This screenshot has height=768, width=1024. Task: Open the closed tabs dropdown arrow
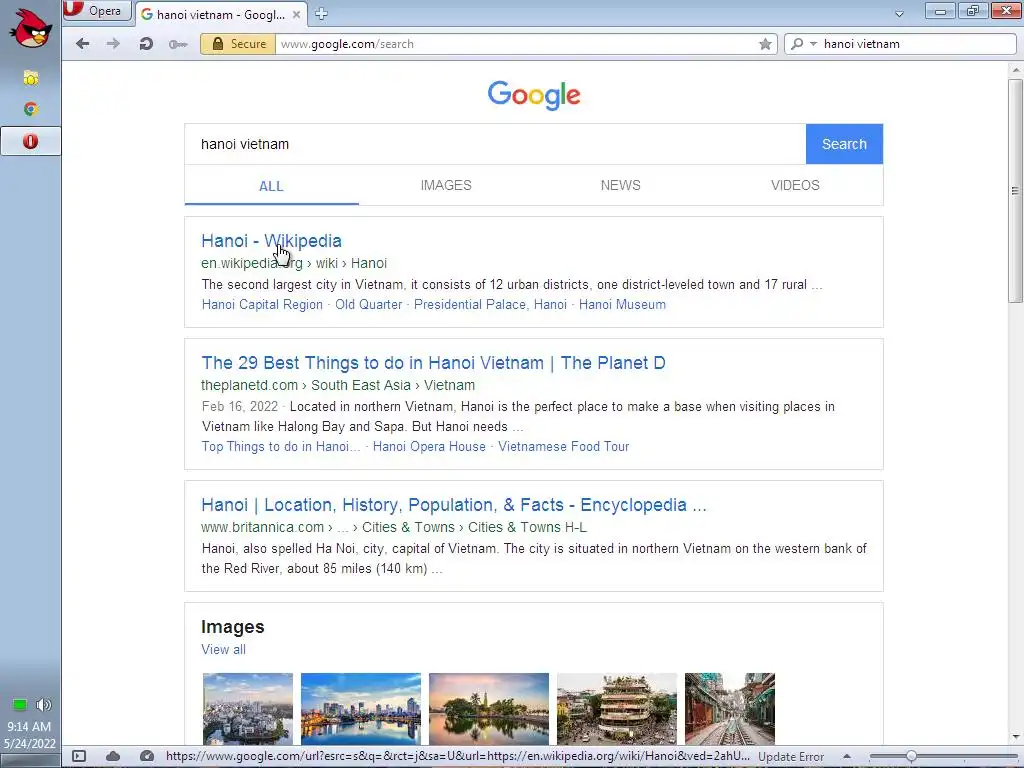coord(899,14)
